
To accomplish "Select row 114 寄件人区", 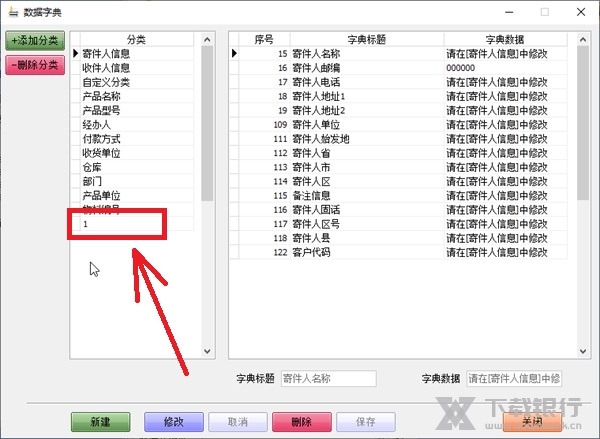I will click(x=398, y=181).
